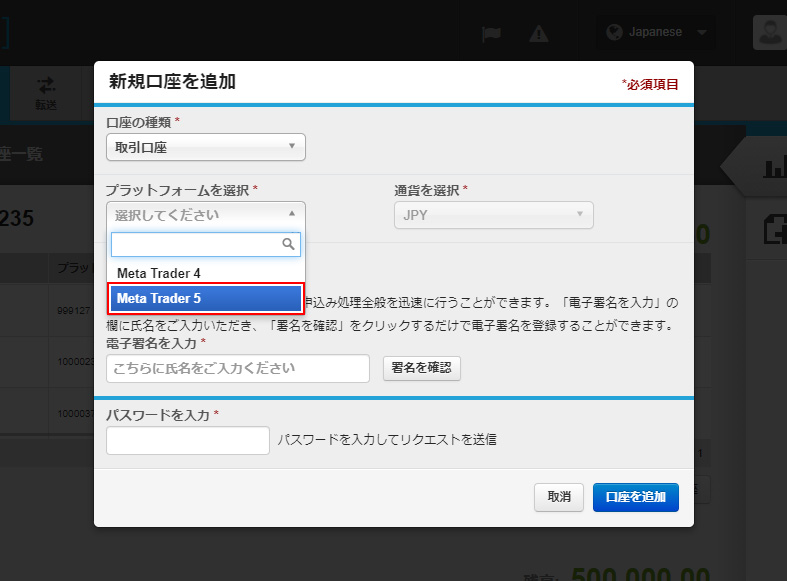This screenshot has width=787, height=581.
Task: Click the flag icon in top bar
Action: 491,34
